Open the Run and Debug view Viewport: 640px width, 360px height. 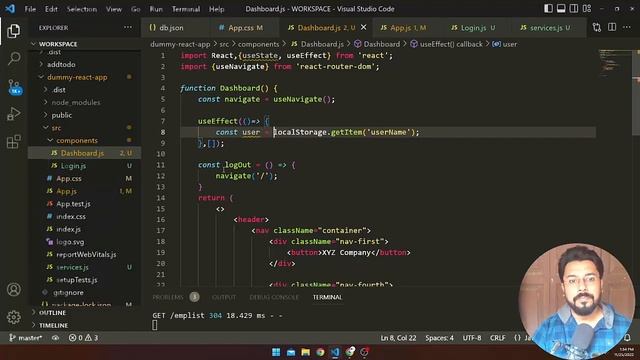[x=13, y=114]
